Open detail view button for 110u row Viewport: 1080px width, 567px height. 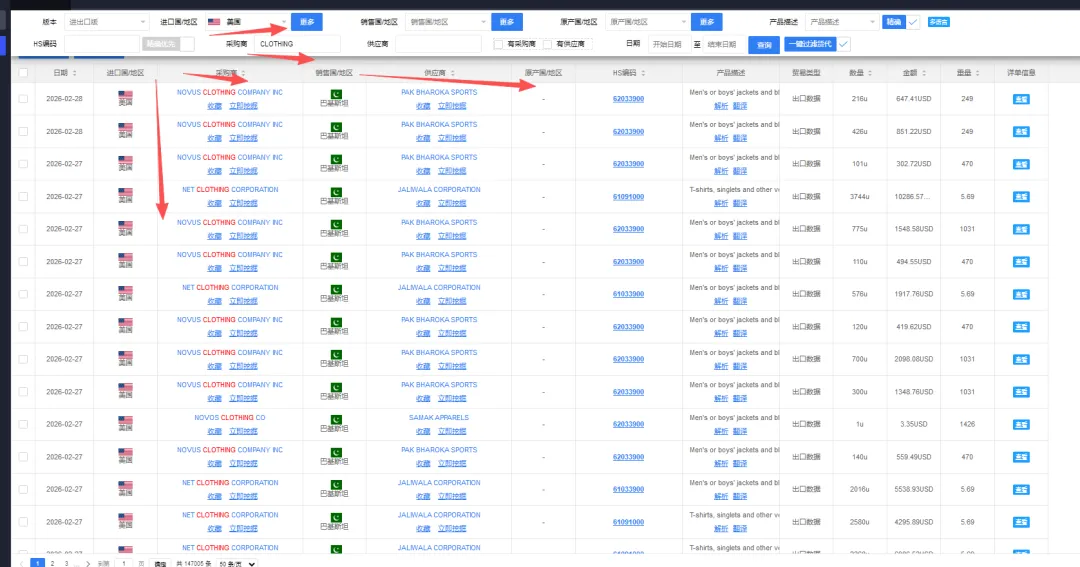(x=1021, y=262)
